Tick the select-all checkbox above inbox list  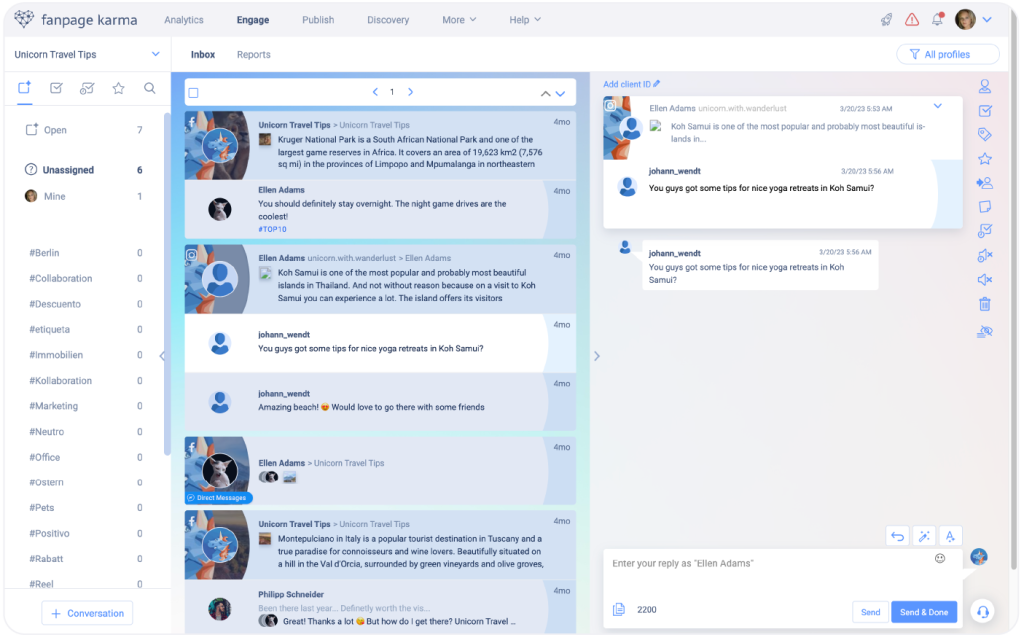[x=194, y=93]
